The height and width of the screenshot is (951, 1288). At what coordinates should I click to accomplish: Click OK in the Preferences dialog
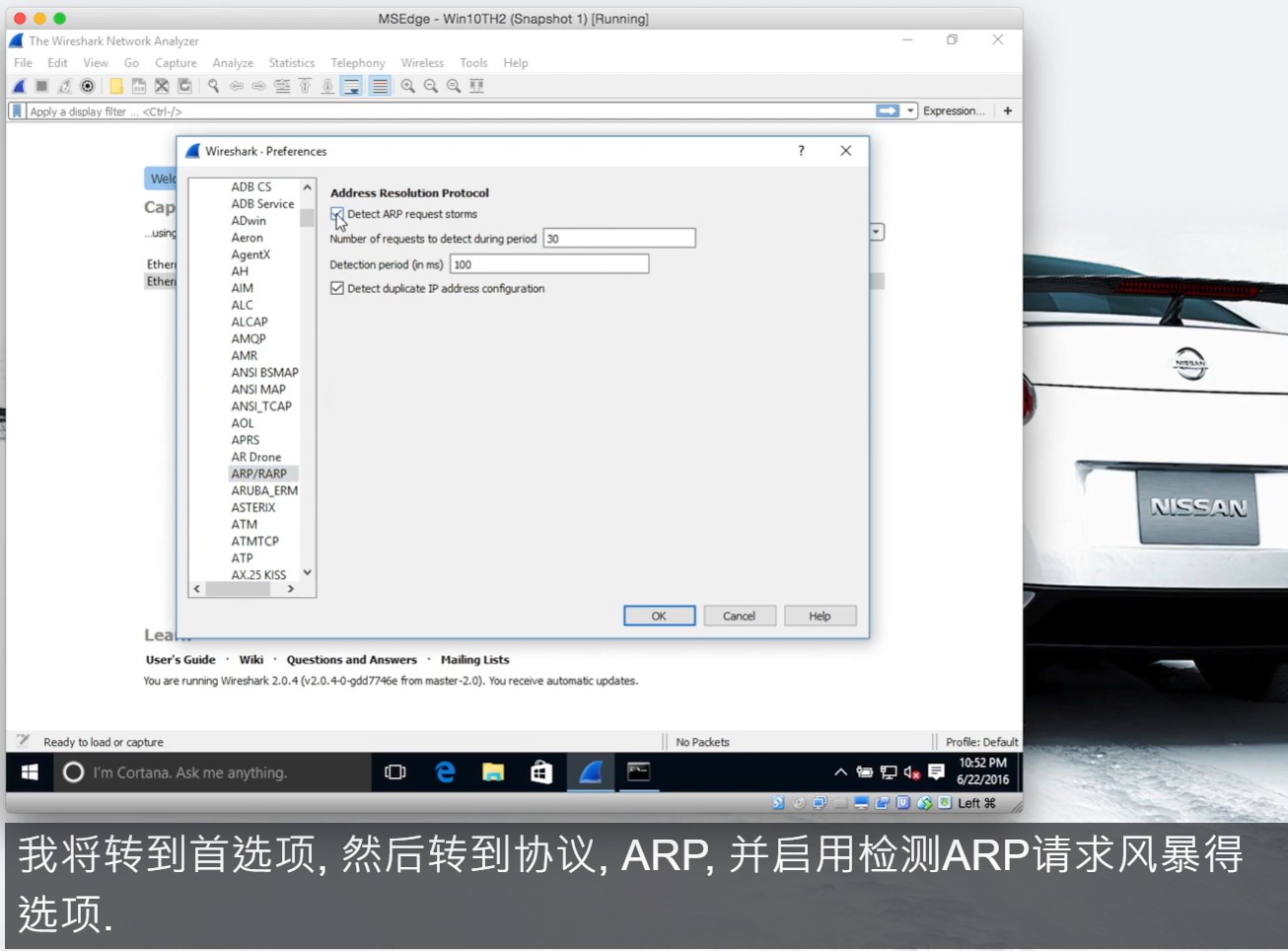tap(659, 616)
